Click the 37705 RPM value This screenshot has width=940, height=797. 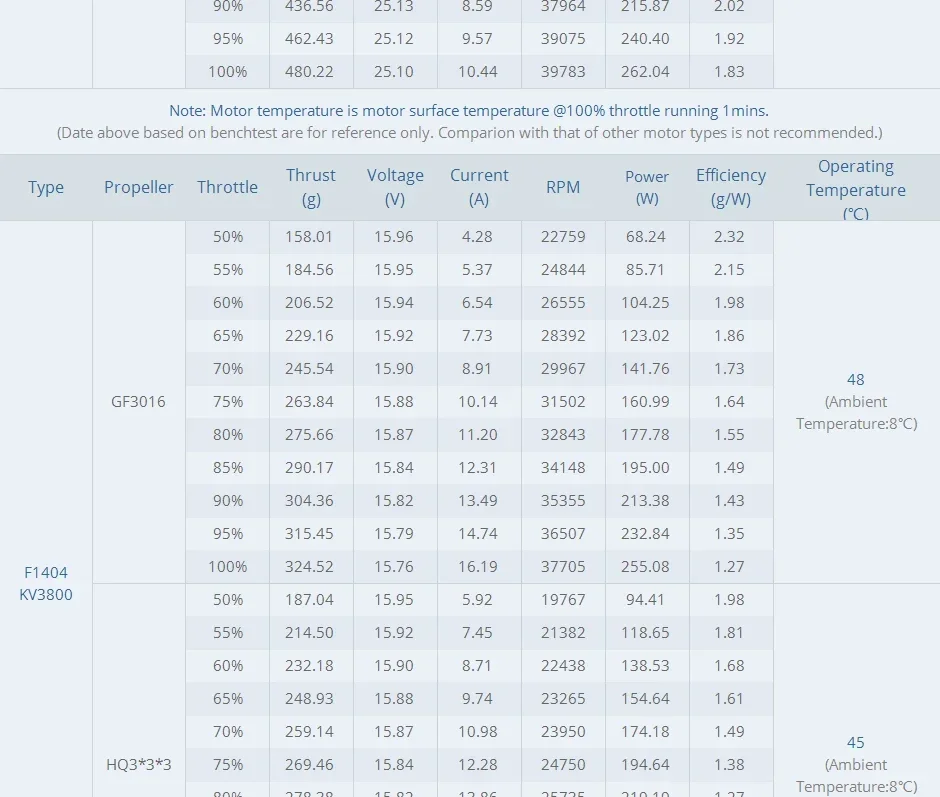coord(563,567)
